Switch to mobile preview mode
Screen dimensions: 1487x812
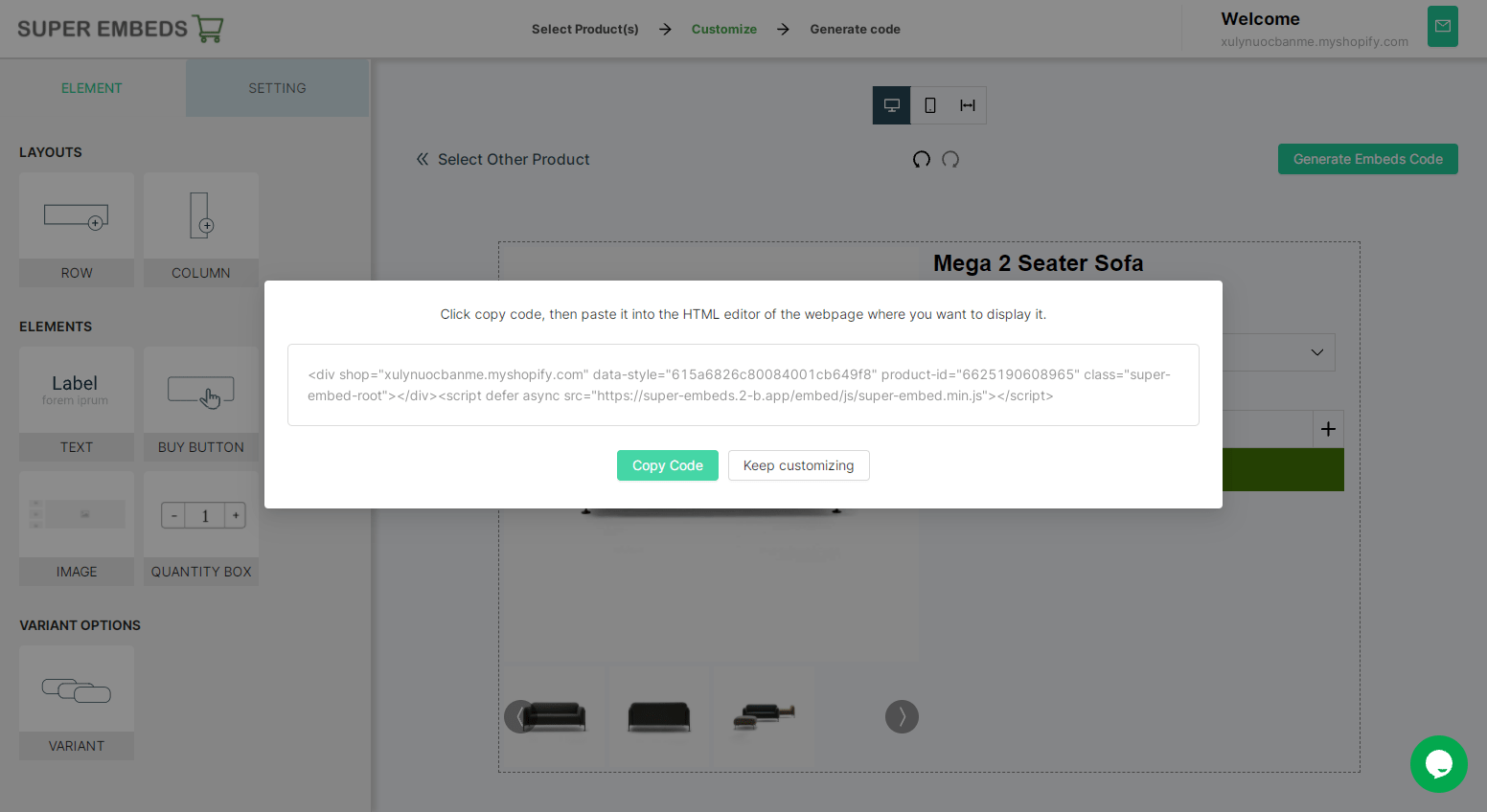[930, 105]
